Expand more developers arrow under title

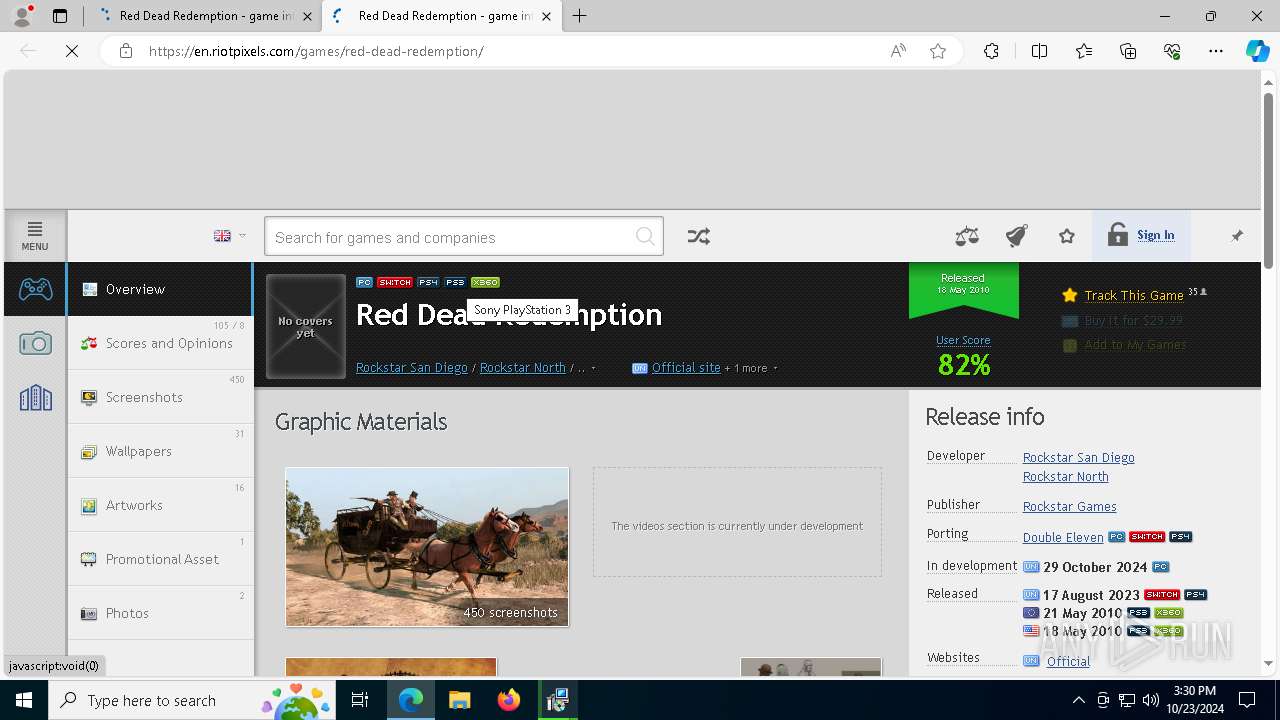tap(593, 368)
